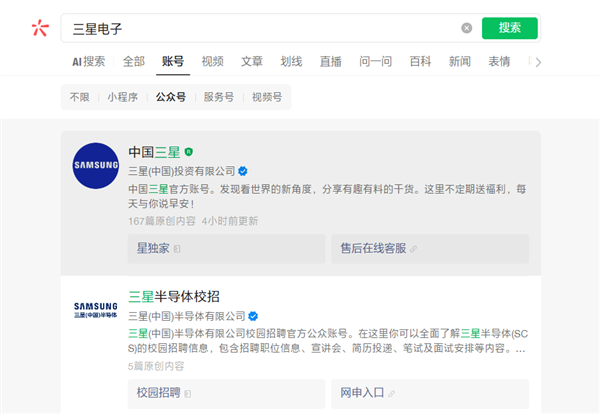Click the green shield badge beside 中国三星
This screenshot has height=414, width=600.
pyautogui.click(x=189, y=152)
